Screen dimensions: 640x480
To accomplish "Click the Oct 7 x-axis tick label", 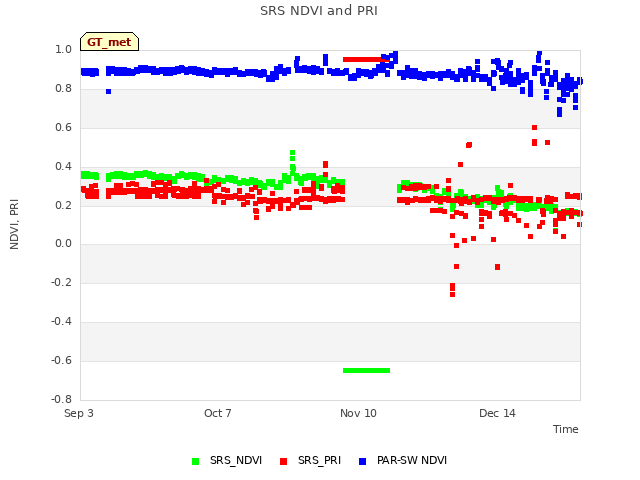I will (218, 413).
